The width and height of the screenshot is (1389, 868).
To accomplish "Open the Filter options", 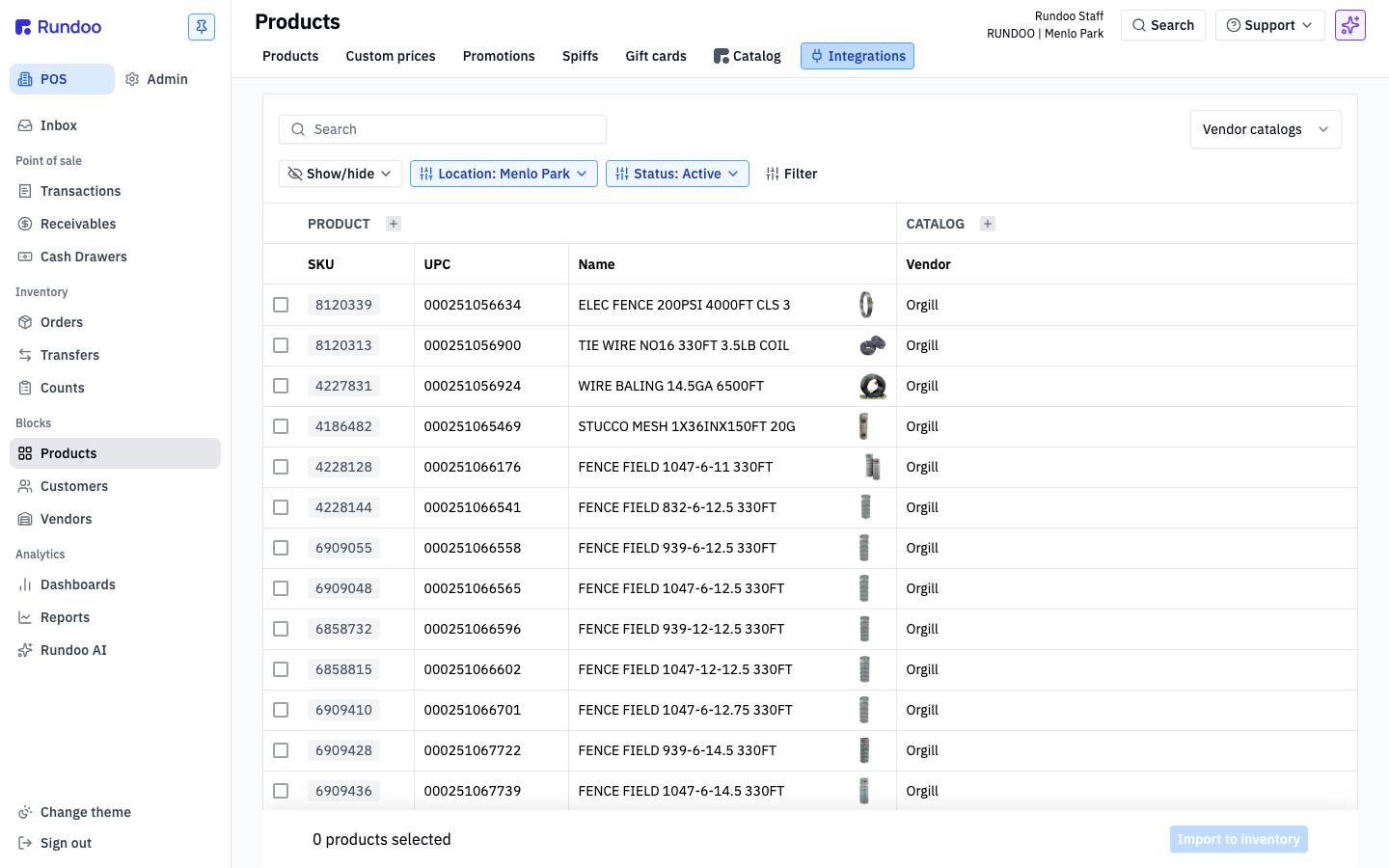I will (x=791, y=174).
